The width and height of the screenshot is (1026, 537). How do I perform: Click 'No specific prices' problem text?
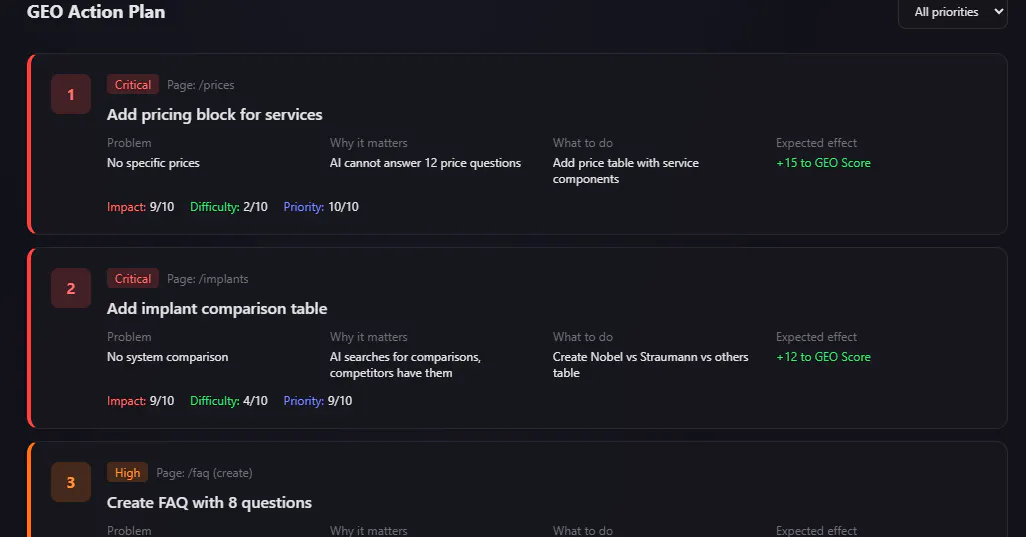click(153, 163)
